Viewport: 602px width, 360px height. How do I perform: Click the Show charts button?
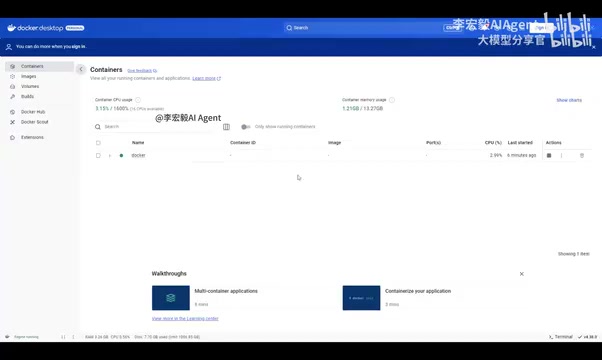tap(569, 100)
